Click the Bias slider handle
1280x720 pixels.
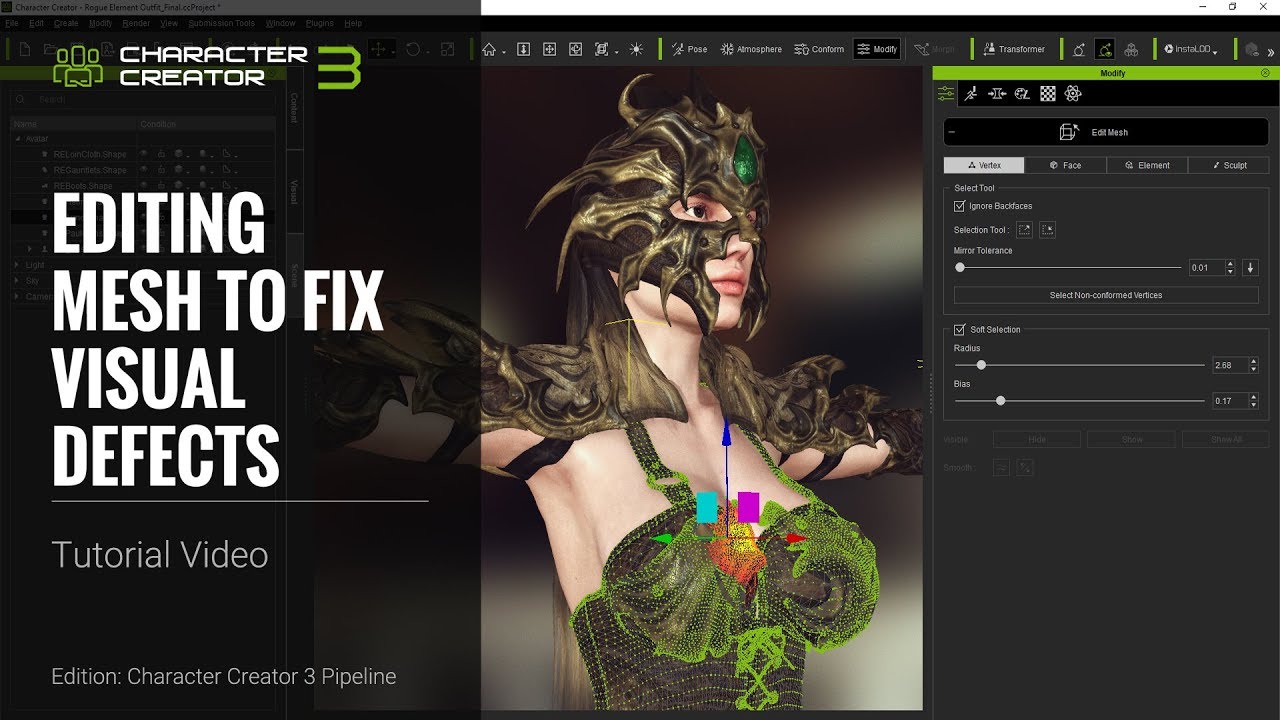click(1000, 400)
